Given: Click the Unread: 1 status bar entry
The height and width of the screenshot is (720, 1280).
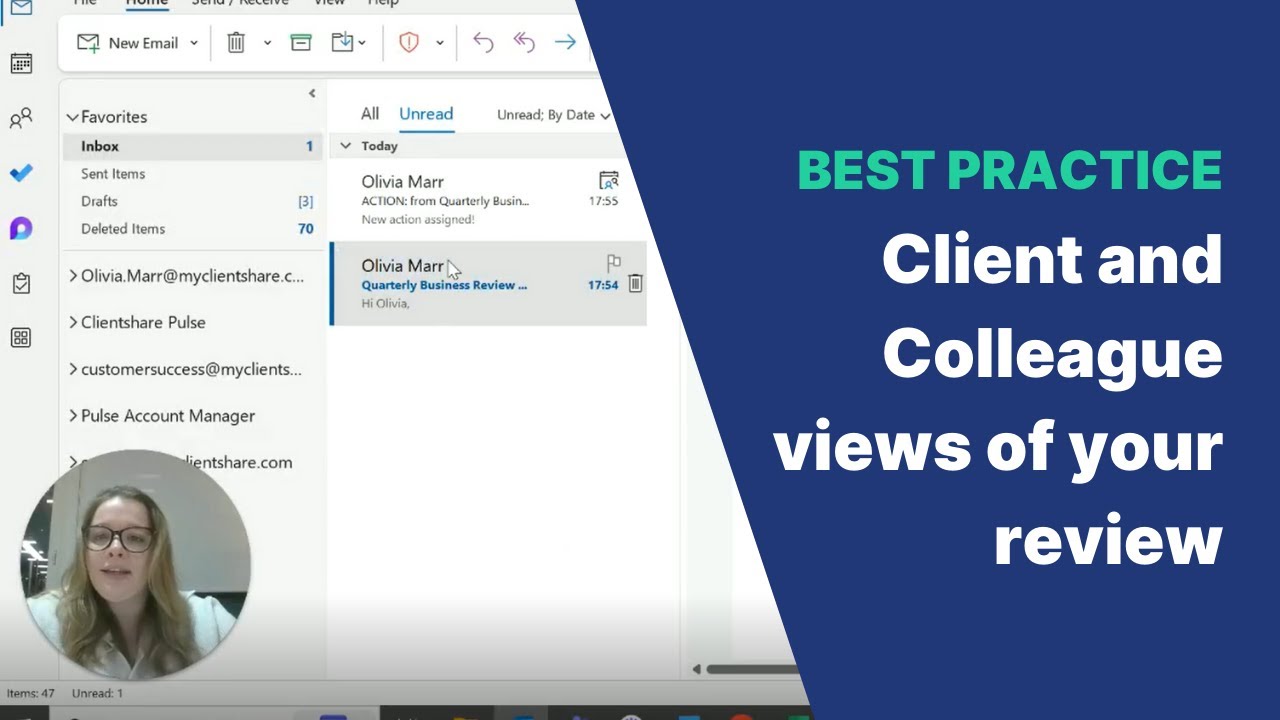Looking at the screenshot, I should click(x=97, y=693).
